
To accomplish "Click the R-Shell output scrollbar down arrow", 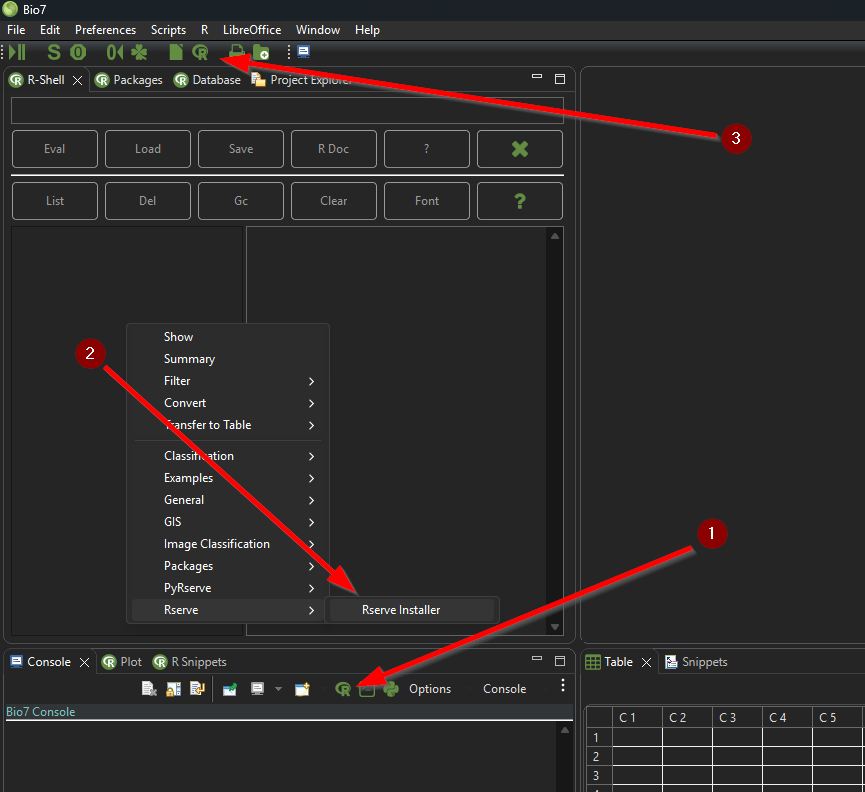I will click(x=555, y=627).
